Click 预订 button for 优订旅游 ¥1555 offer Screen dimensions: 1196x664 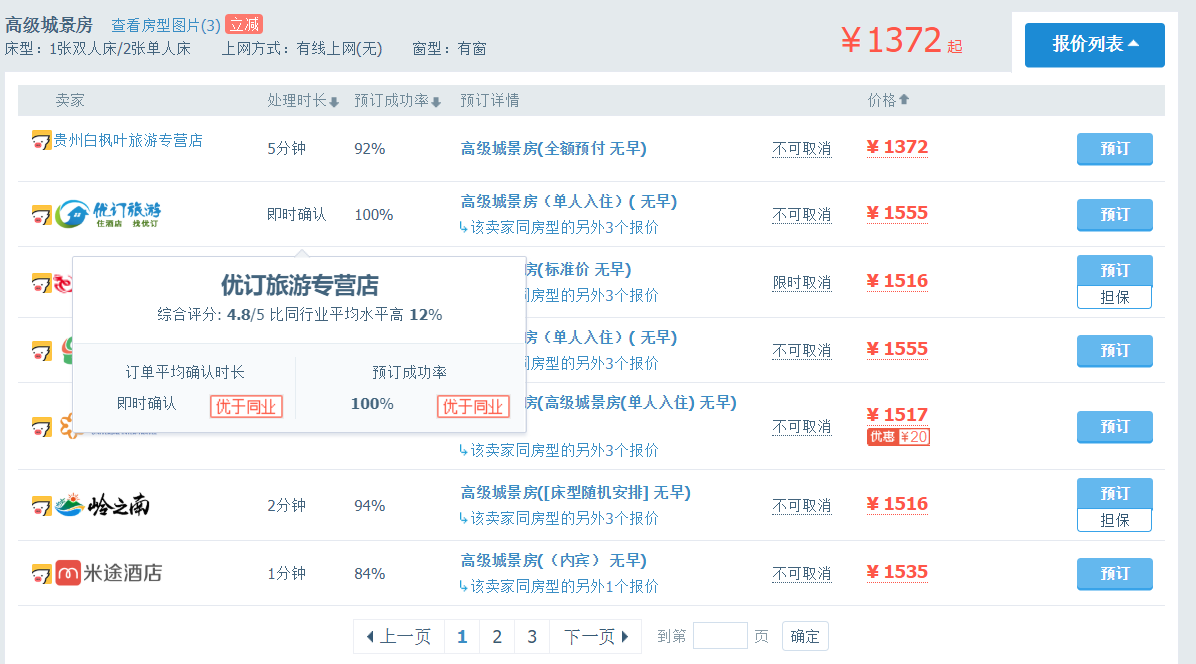(x=1114, y=214)
